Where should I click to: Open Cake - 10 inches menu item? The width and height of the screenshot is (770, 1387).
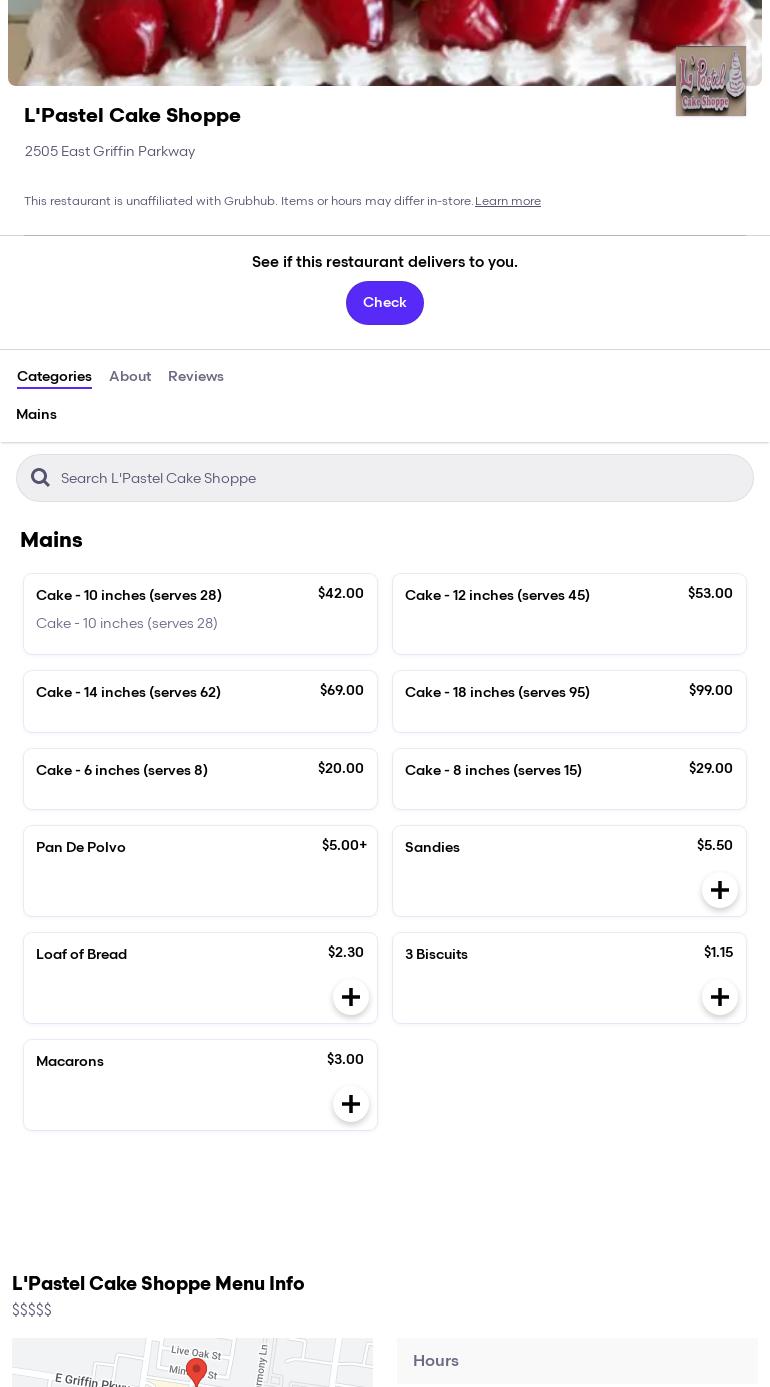pos(200,614)
